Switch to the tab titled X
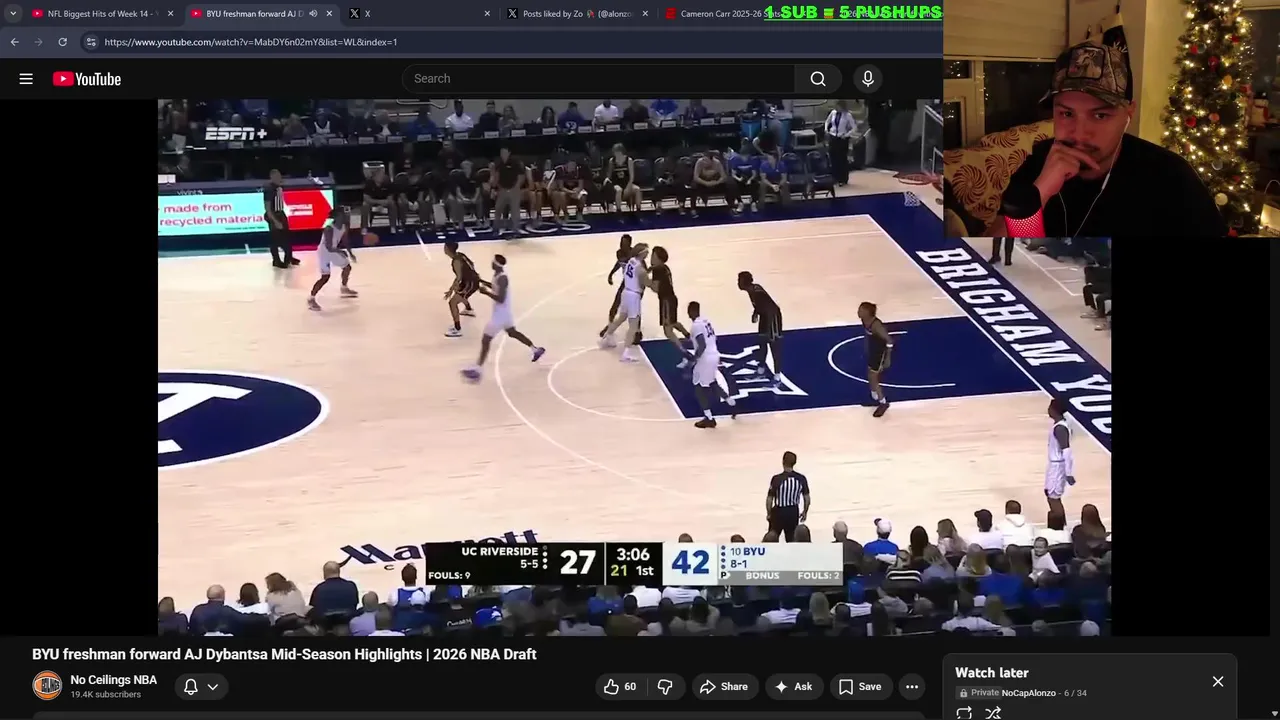This screenshot has width=1280, height=720. pyautogui.click(x=418, y=14)
